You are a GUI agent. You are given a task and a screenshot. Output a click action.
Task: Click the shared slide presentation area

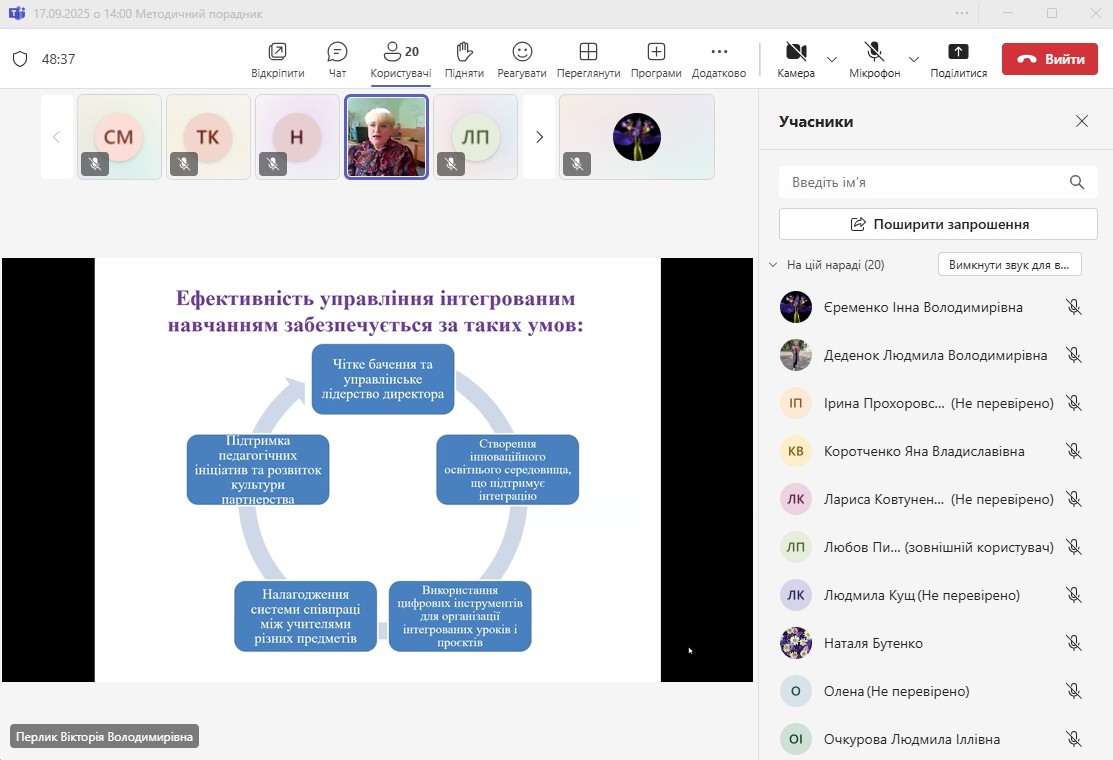[378, 470]
